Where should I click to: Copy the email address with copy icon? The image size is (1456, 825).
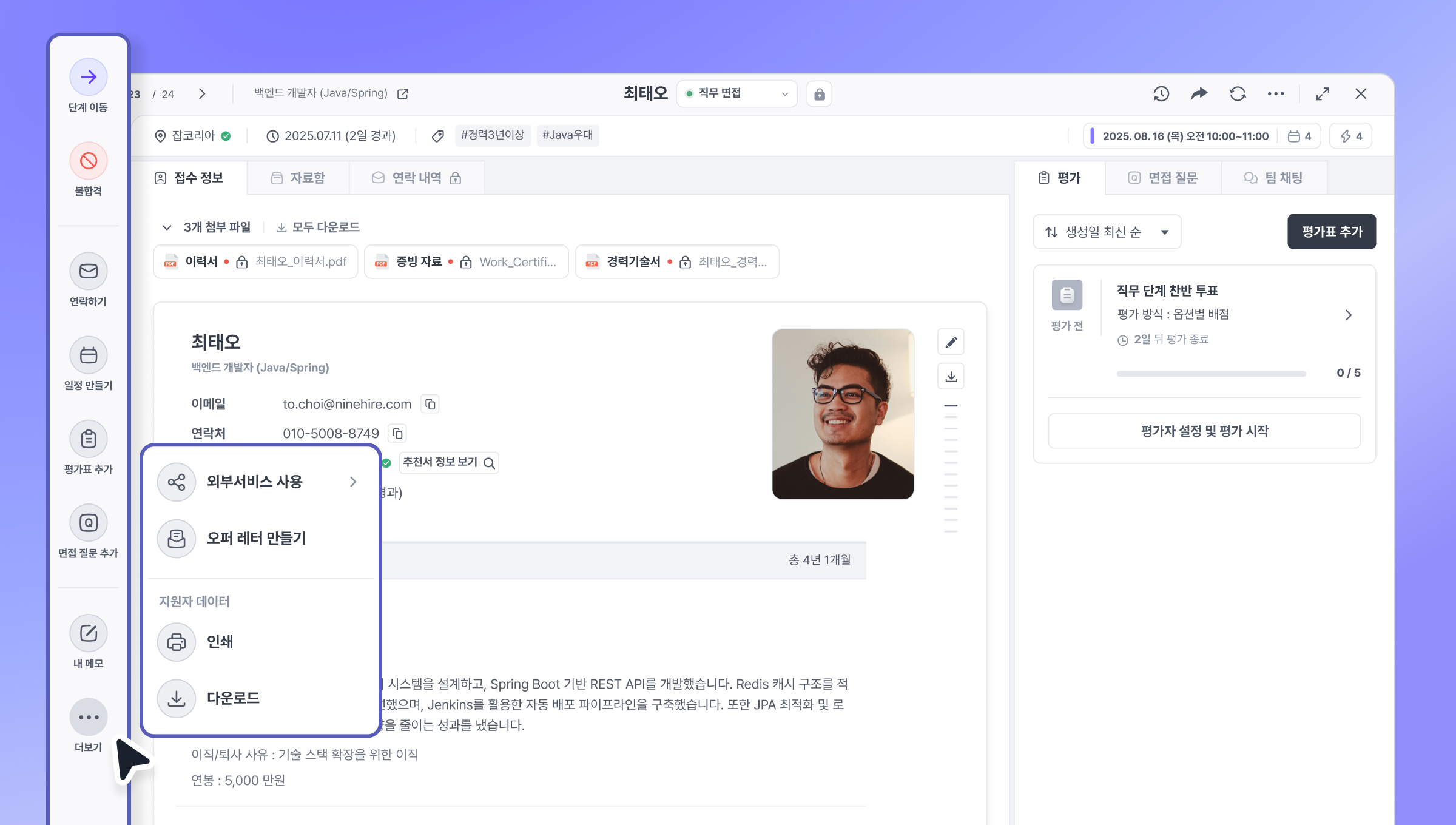click(x=430, y=404)
